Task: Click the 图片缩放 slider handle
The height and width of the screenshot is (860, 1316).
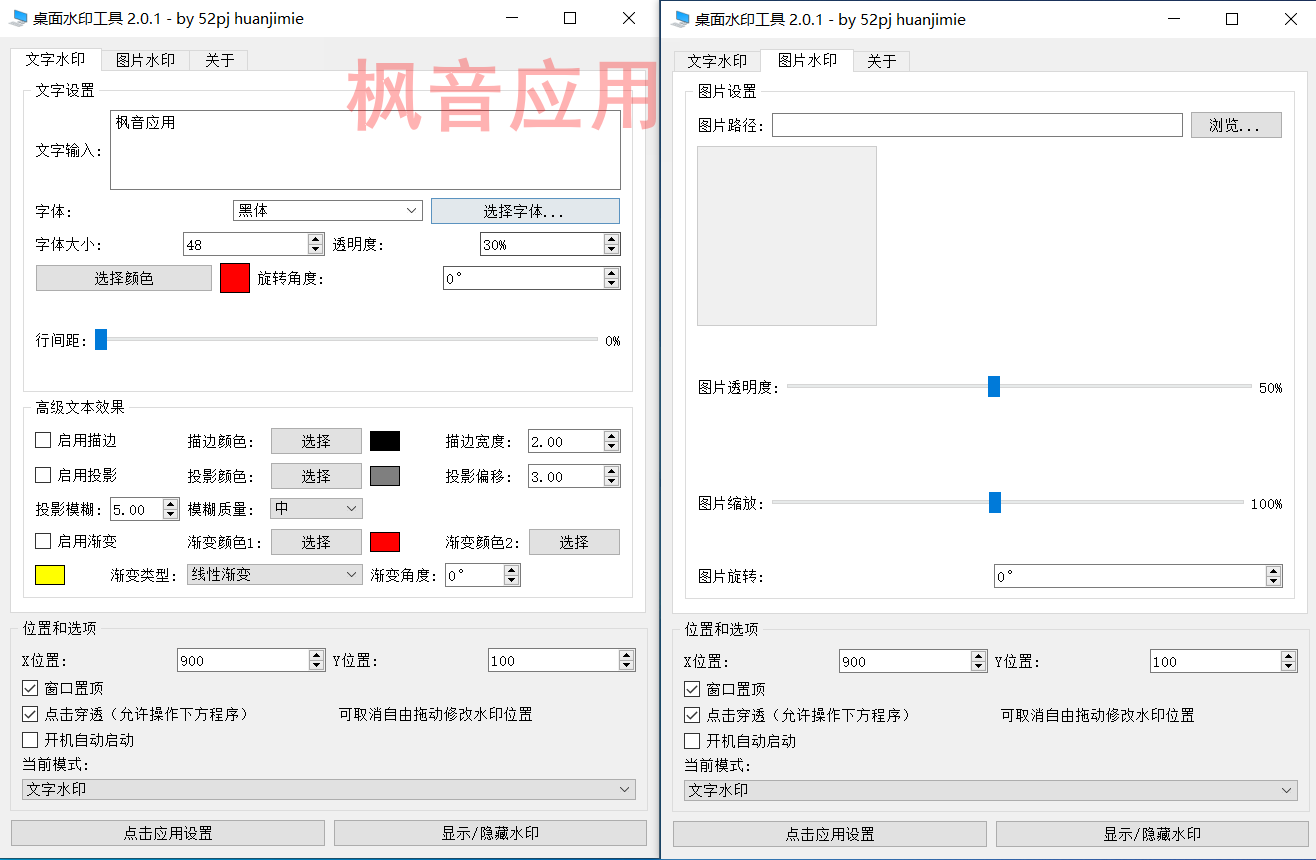Action: click(995, 502)
